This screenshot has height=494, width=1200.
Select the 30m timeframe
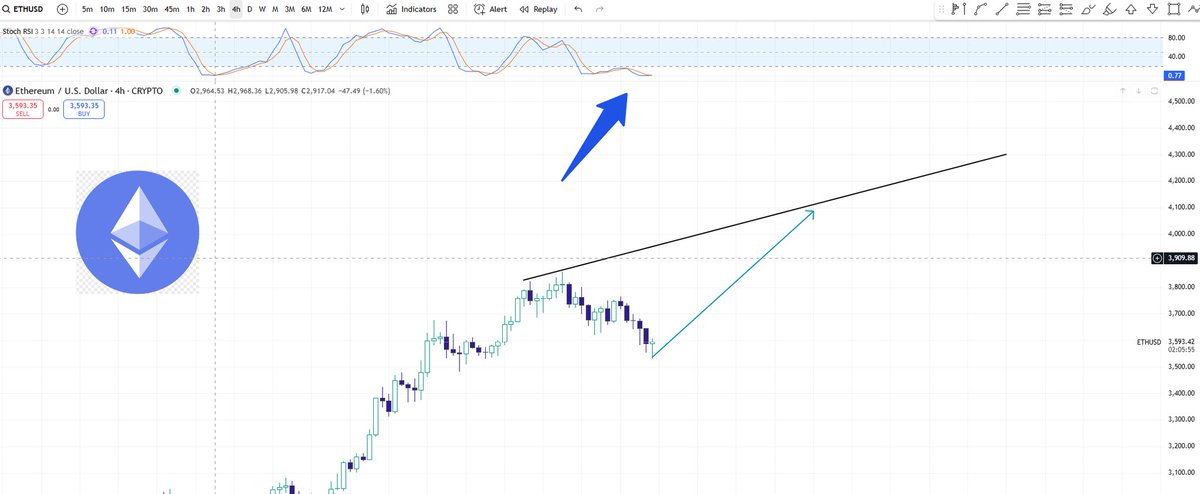(150, 9)
